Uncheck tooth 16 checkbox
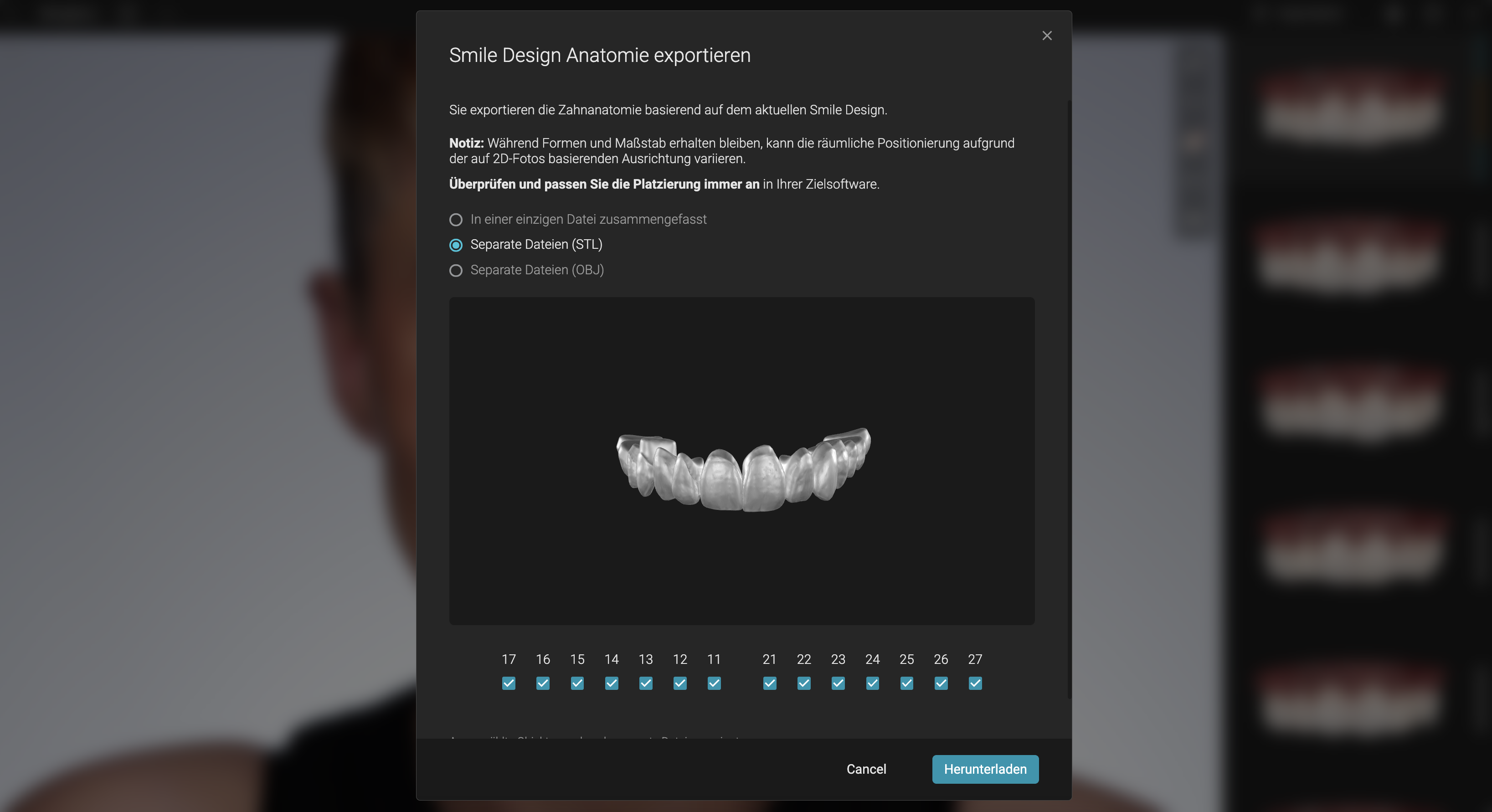The width and height of the screenshot is (1492, 812). 543,684
